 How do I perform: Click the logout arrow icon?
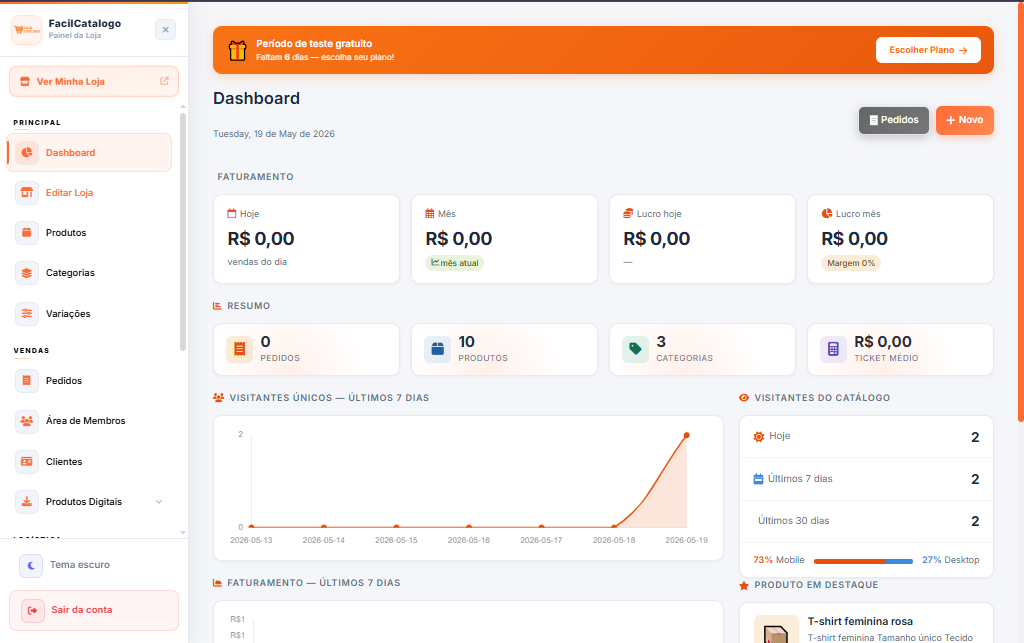pos(33,610)
